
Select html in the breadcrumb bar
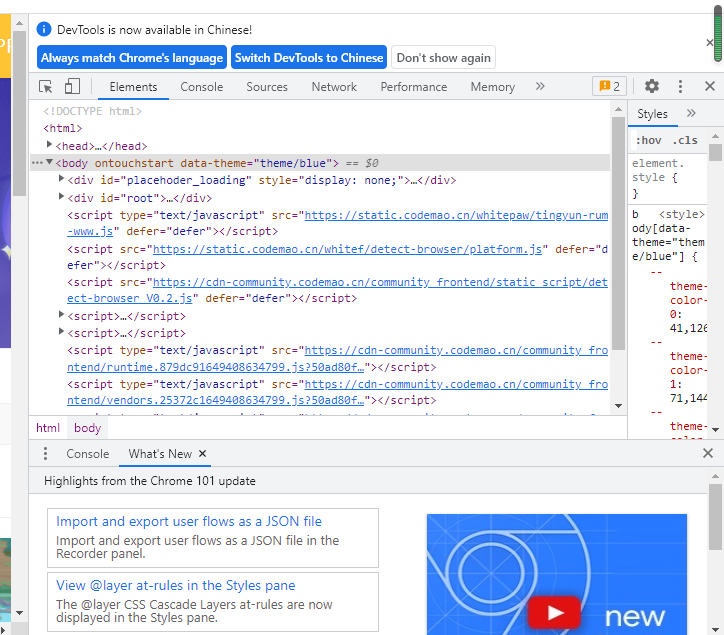[x=48, y=428]
